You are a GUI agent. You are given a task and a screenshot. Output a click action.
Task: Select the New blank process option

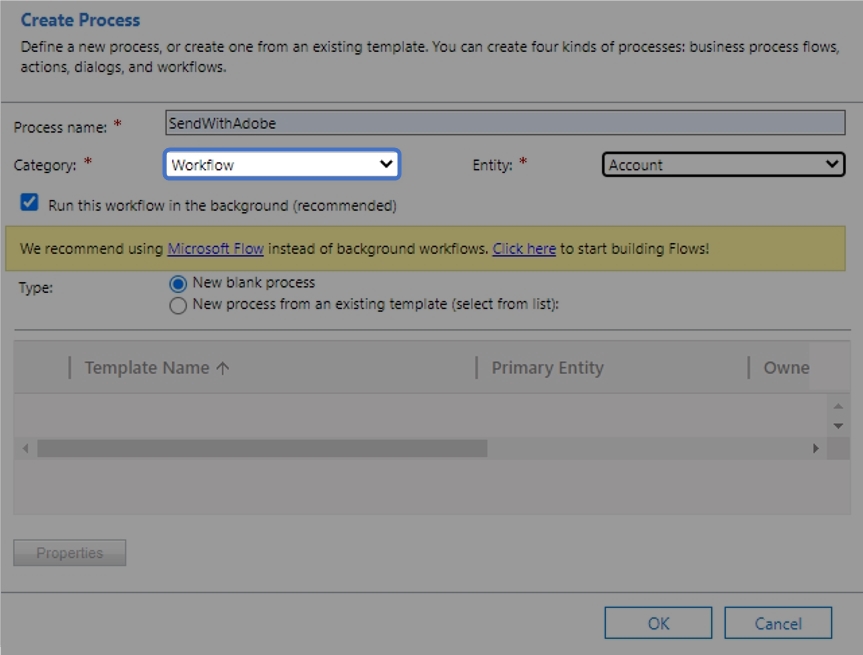point(178,283)
